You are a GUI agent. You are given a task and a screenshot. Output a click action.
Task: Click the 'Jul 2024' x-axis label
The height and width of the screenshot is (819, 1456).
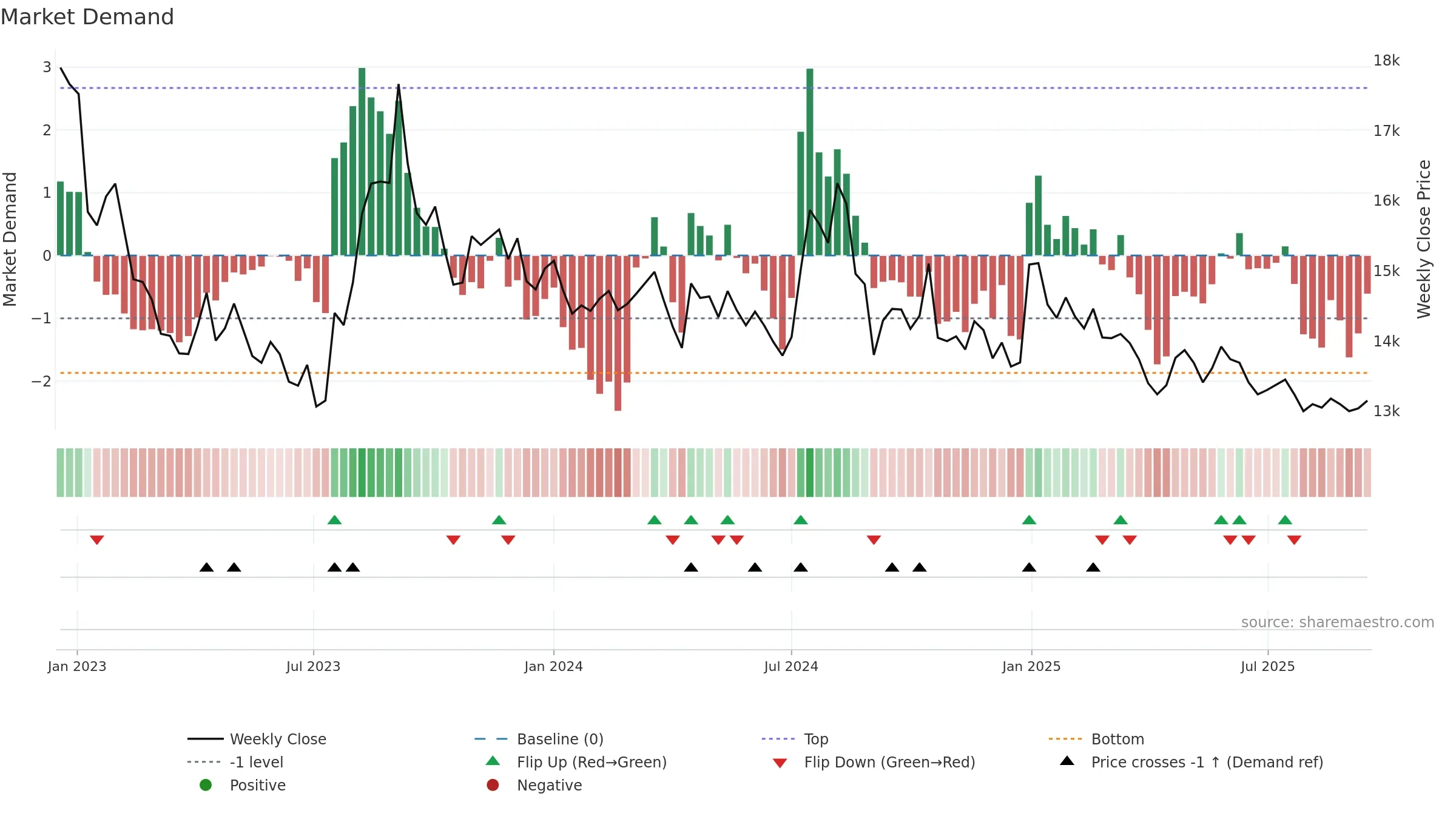tap(791, 666)
